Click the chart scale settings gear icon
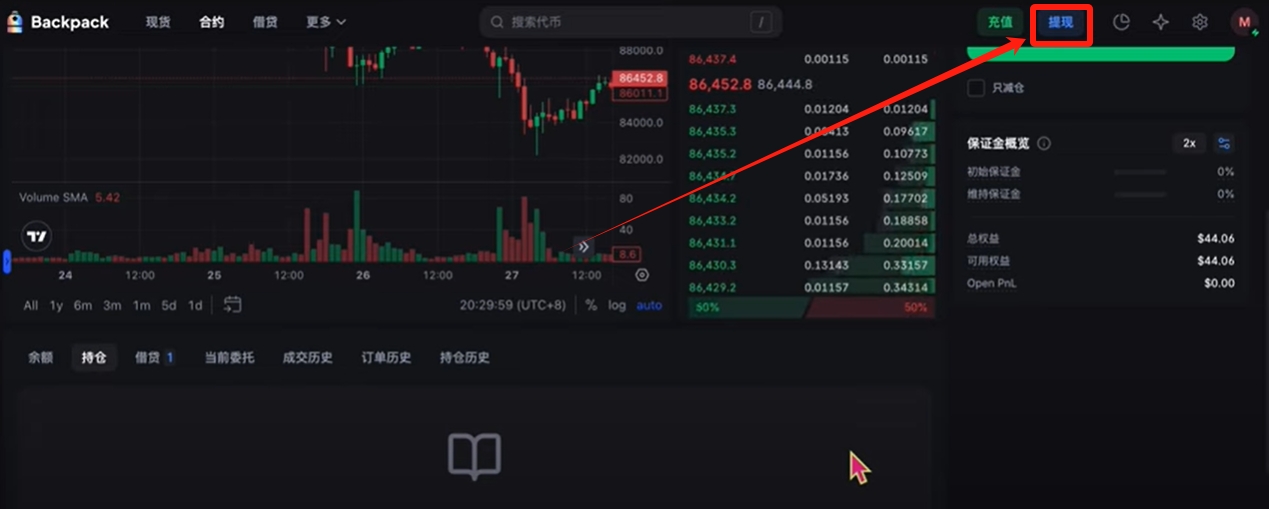This screenshot has width=1269, height=509. pyautogui.click(x=642, y=275)
